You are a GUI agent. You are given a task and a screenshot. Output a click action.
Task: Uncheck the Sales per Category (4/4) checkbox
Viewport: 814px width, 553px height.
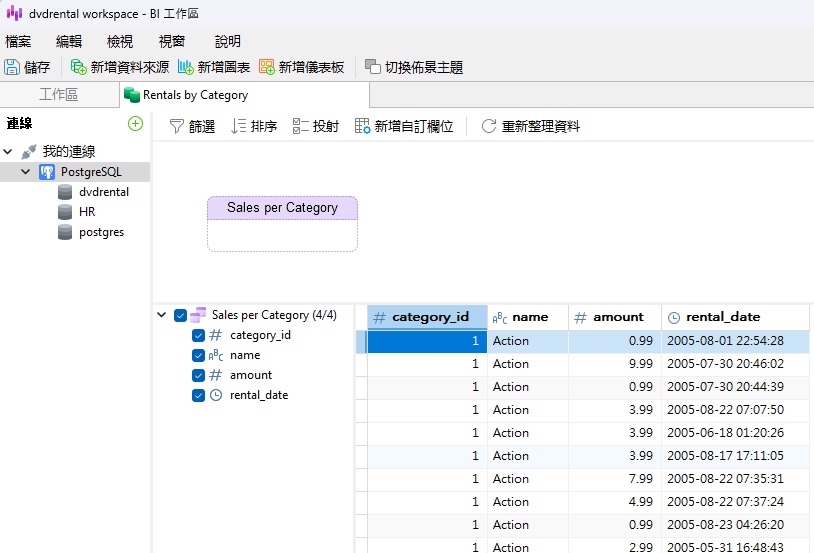(x=180, y=315)
